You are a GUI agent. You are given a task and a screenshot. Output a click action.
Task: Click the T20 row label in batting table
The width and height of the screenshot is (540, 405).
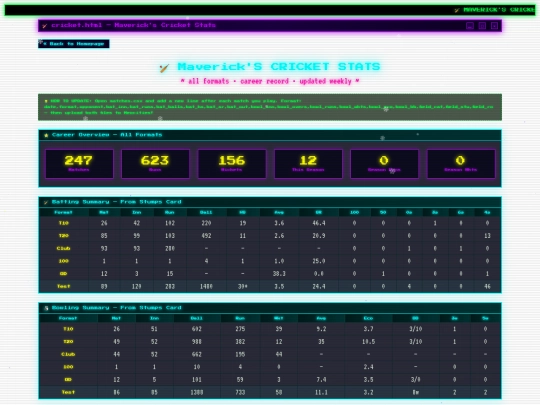pos(64,236)
